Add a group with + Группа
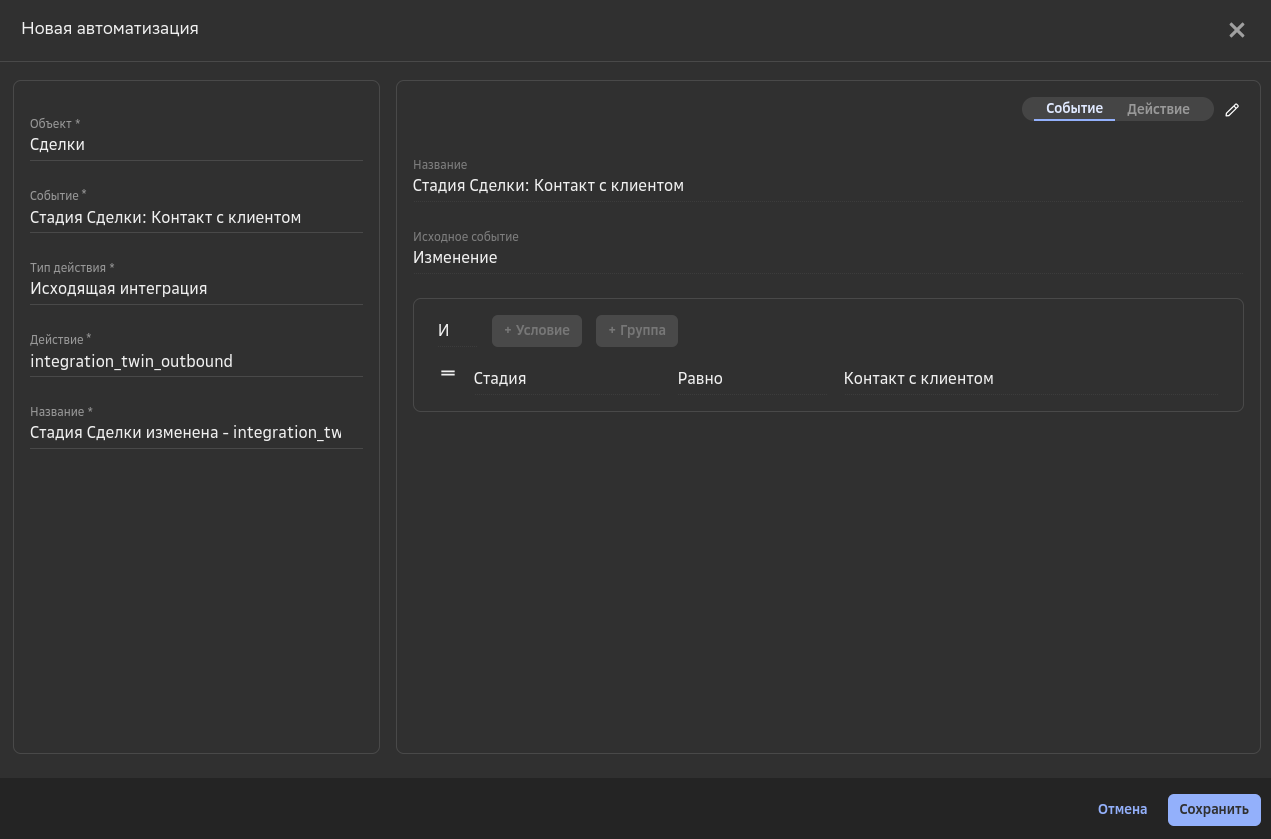 636,331
